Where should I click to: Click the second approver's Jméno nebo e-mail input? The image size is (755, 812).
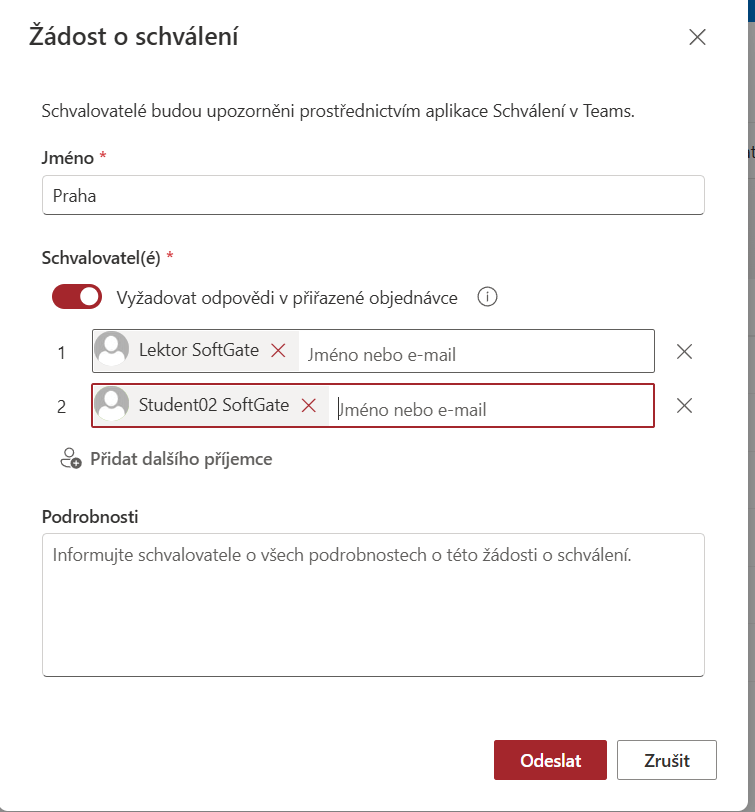pos(490,408)
